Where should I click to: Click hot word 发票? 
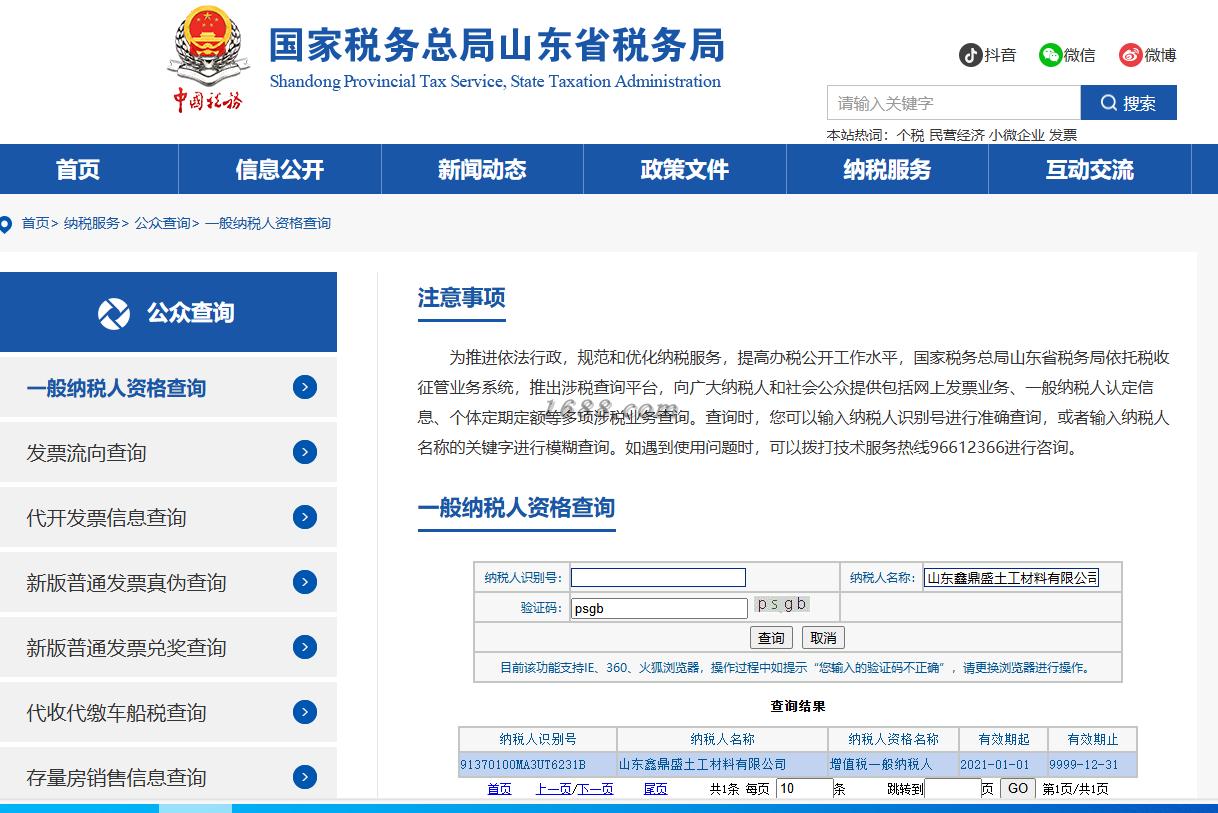click(1063, 135)
